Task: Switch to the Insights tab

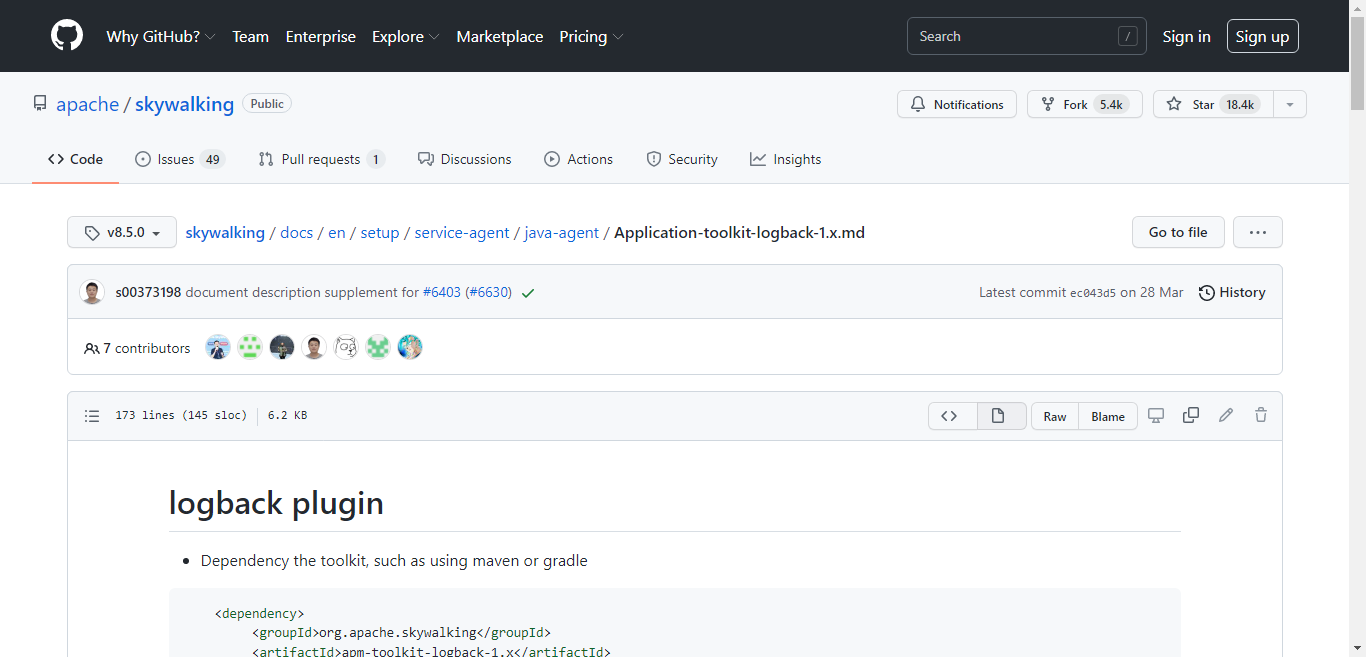Action: click(x=785, y=159)
